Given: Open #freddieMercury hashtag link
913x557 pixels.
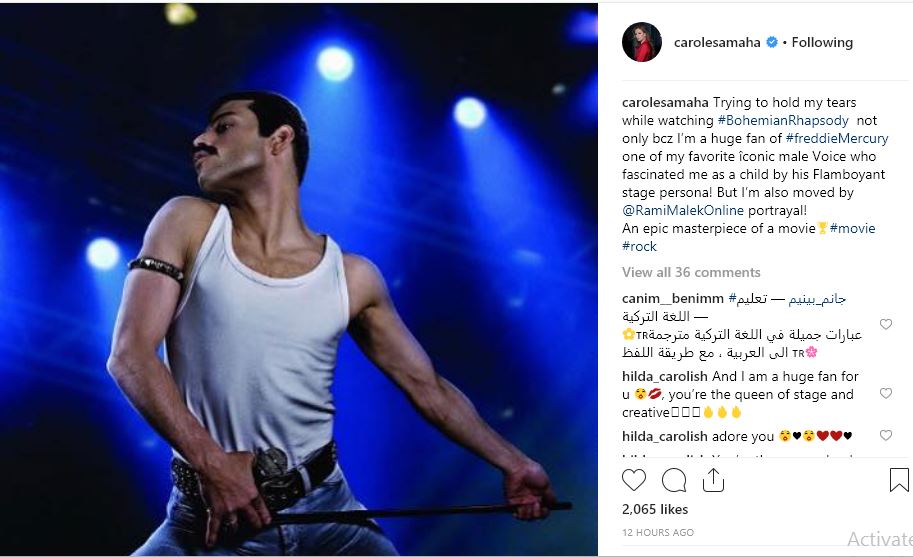Looking at the screenshot, I should pyautogui.click(x=837, y=139).
